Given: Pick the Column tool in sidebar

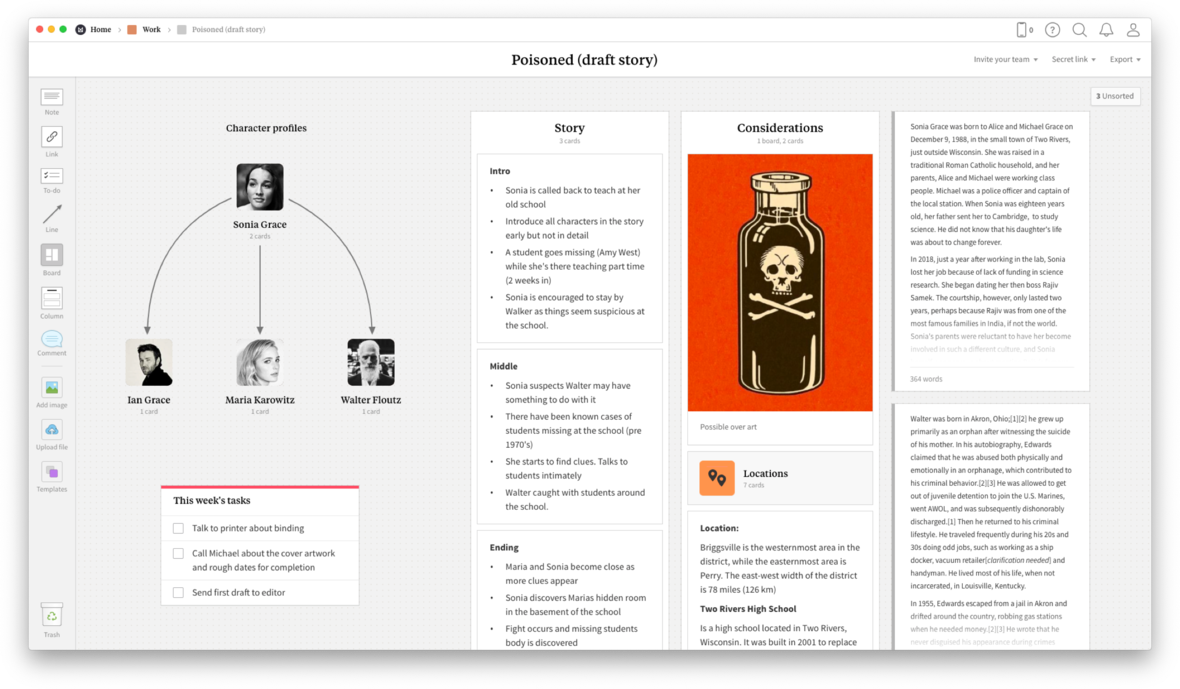Looking at the screenshot, I should coord(52,298).
